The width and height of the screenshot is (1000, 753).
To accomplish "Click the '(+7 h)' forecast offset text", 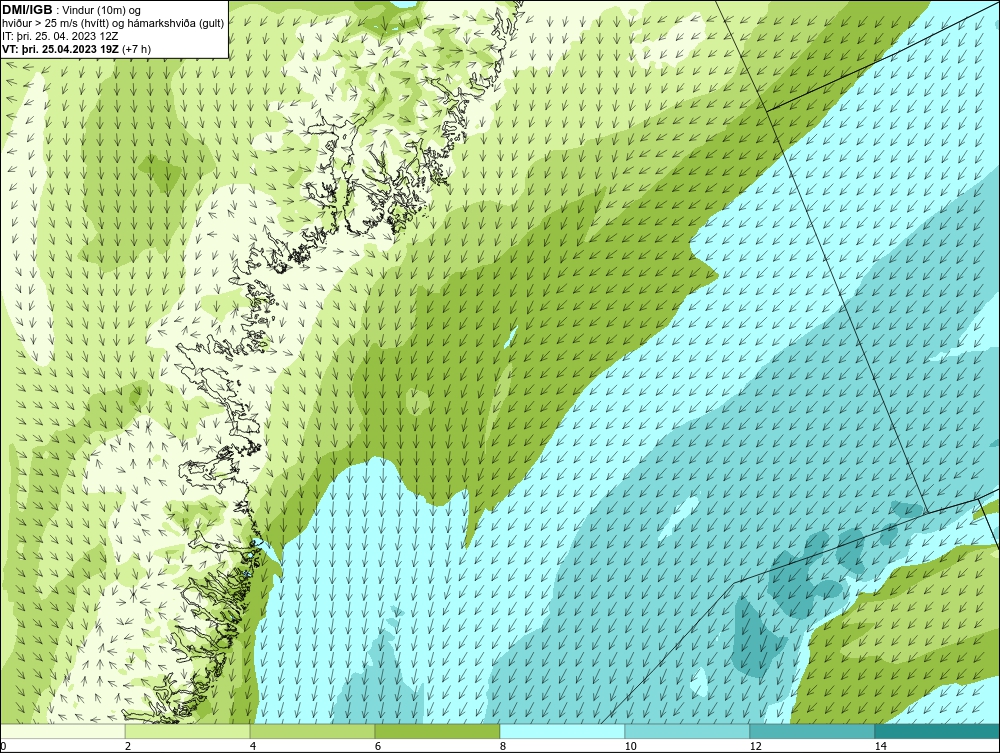I will 136,48.
